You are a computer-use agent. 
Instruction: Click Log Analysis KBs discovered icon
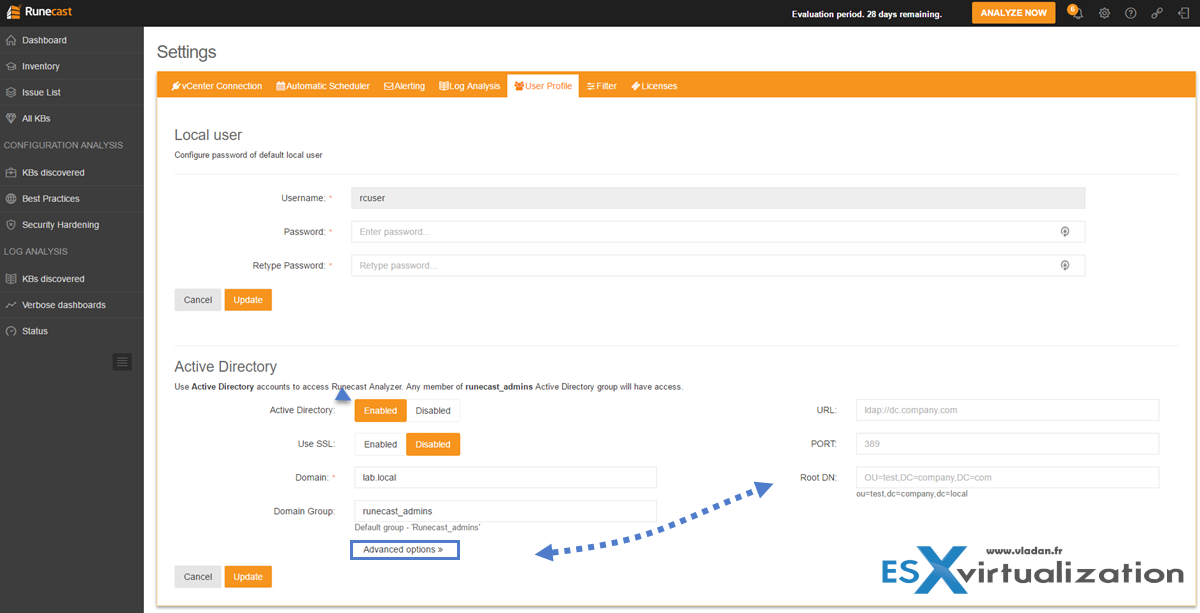(x=11, y=279)
